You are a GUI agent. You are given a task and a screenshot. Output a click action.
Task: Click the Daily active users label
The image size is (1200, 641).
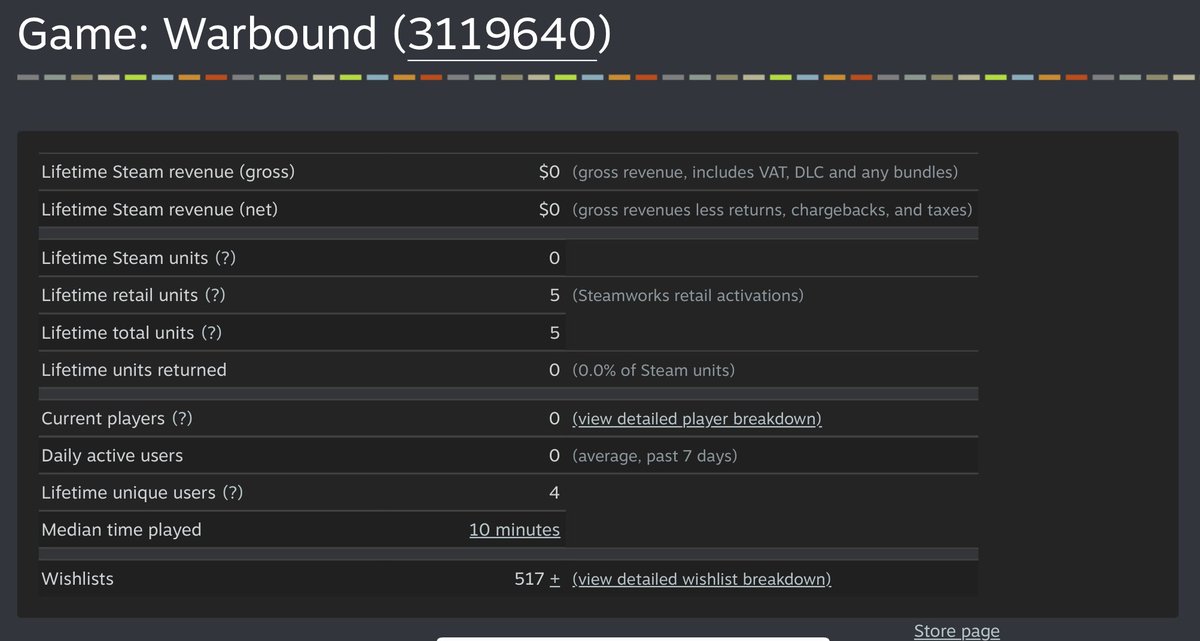(112, 456)
